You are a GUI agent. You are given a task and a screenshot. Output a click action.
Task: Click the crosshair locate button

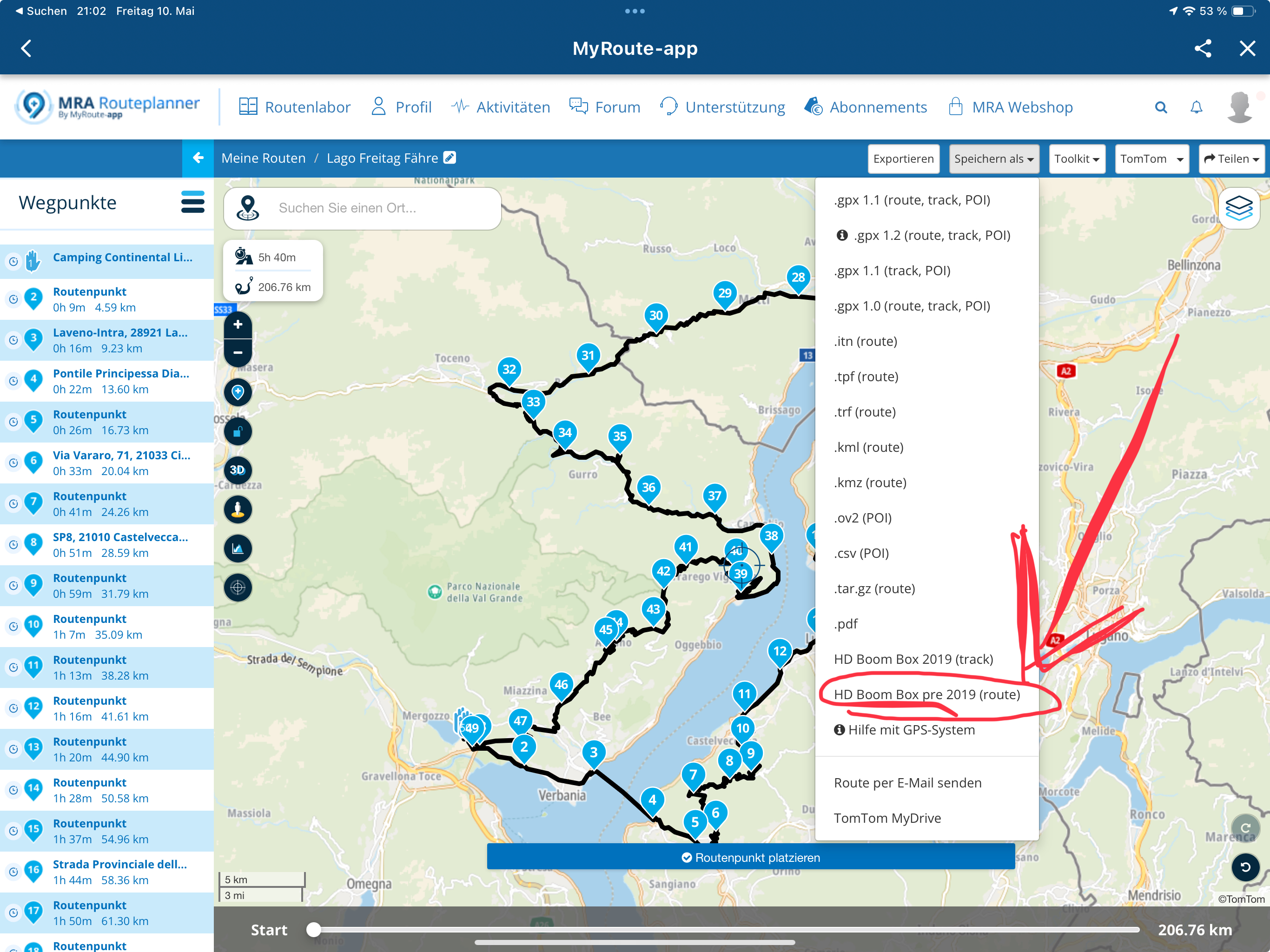pyautogui.click(x=237, y=588)
